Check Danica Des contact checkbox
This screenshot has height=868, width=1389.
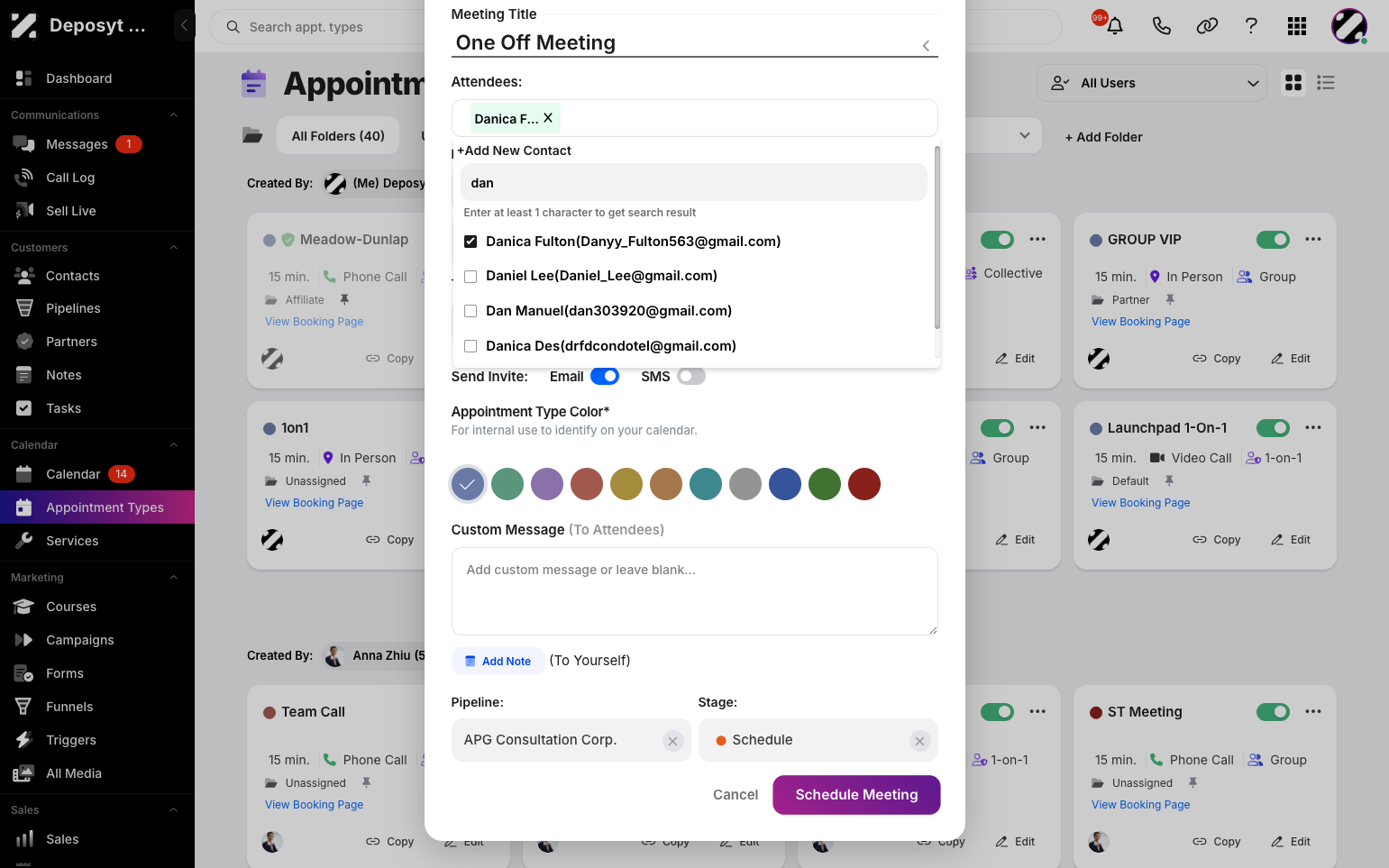point(471,346)
